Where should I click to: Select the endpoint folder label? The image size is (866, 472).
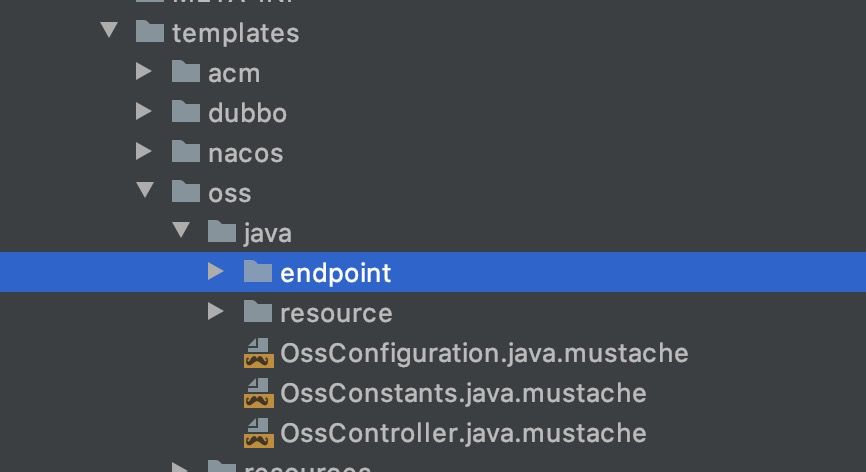(335, 272)
